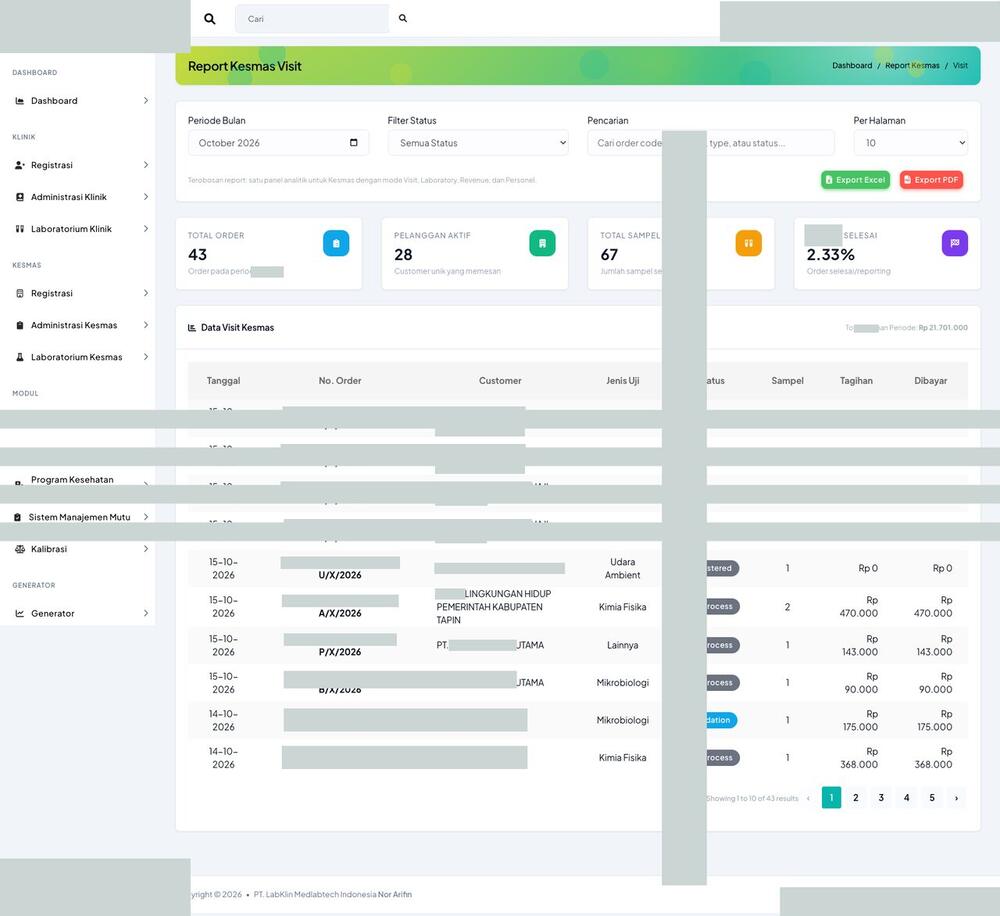1000x916 pixels.
Task: Open Sistem Manajemen Mutu menu
Action: click(81, 517)
